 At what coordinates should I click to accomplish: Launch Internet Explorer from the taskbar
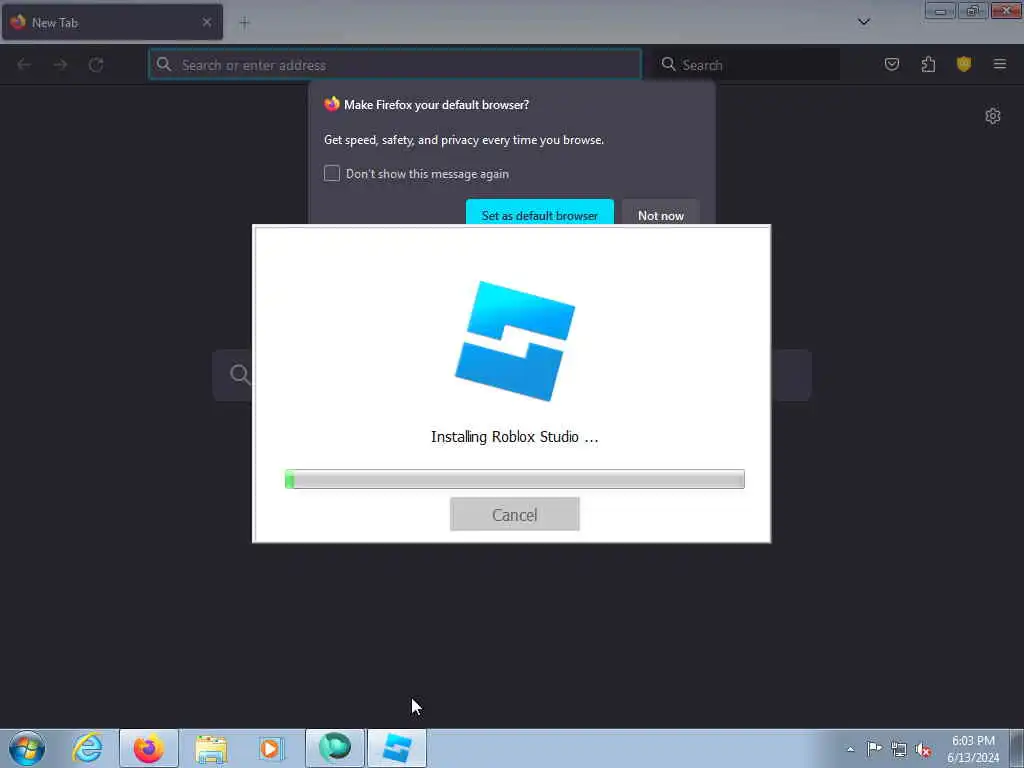tap(87, 748)
